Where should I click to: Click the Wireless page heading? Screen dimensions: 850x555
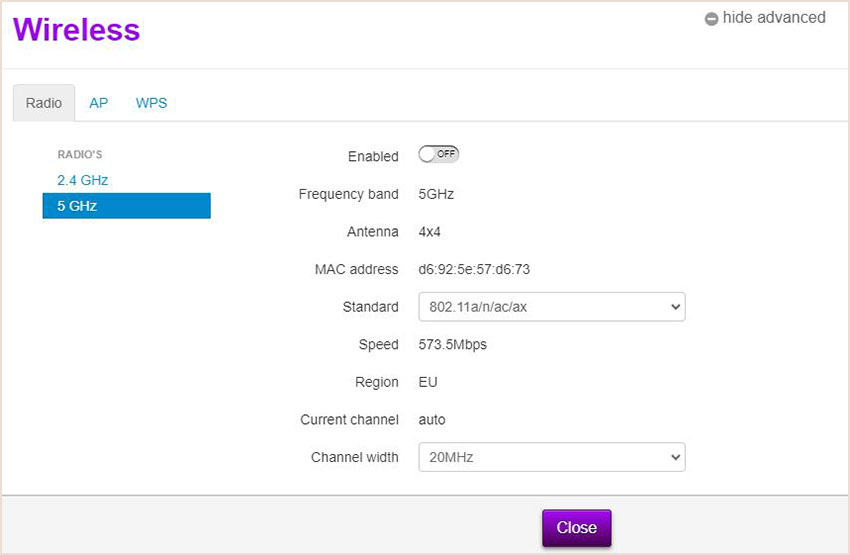tap(76, 29)
